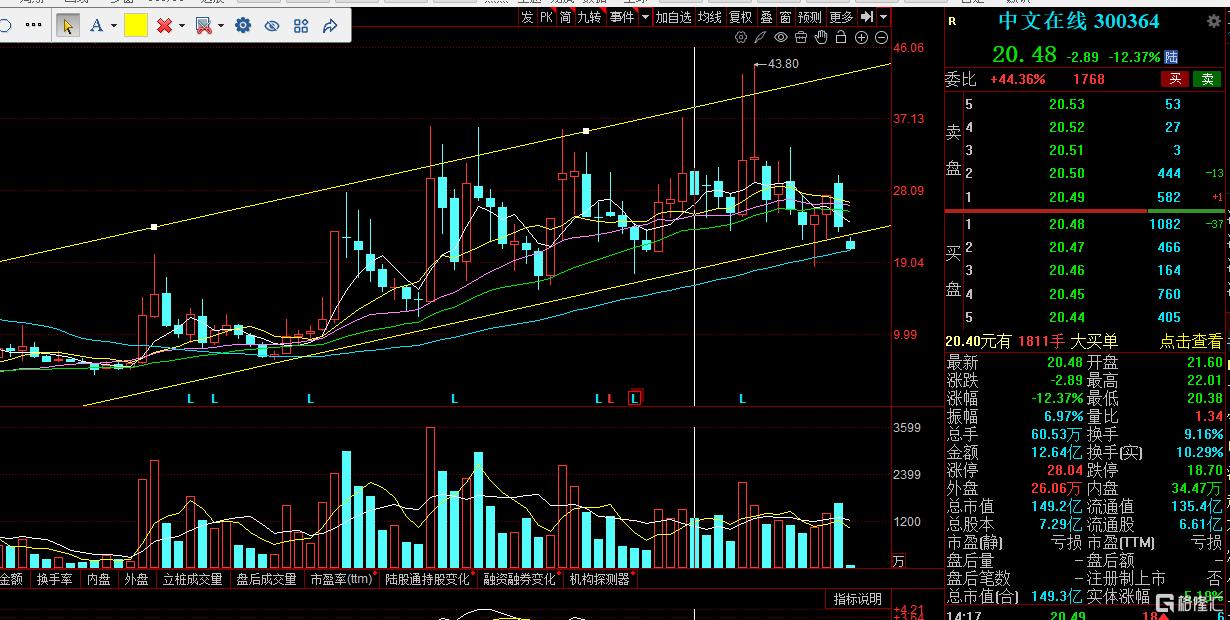Click 加自选 to add to watchlist
The width and height of the screenshot is (1230, 620).
pos(674,17)
